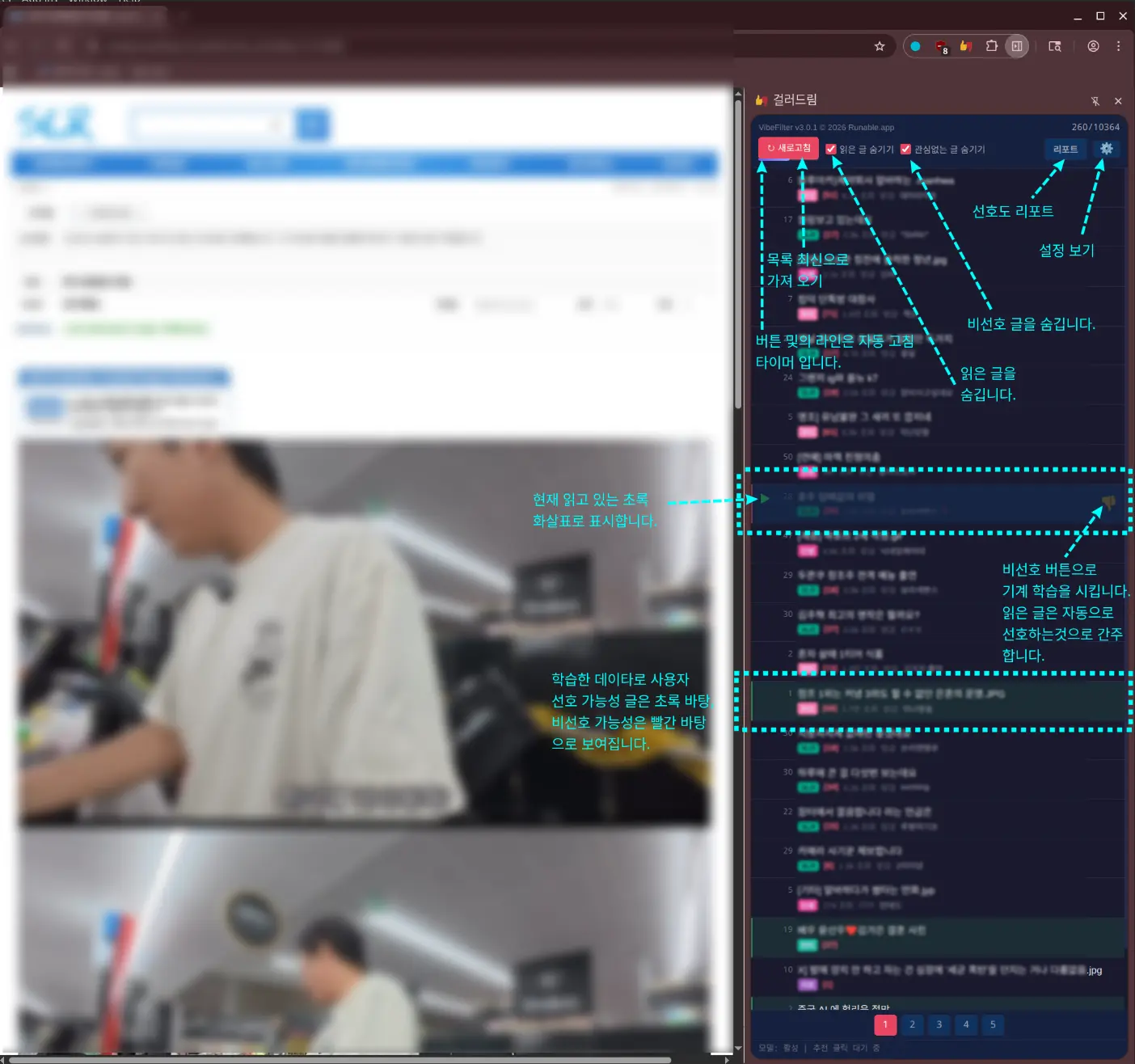Bookmark this page with the star icon

pos(880,46)
